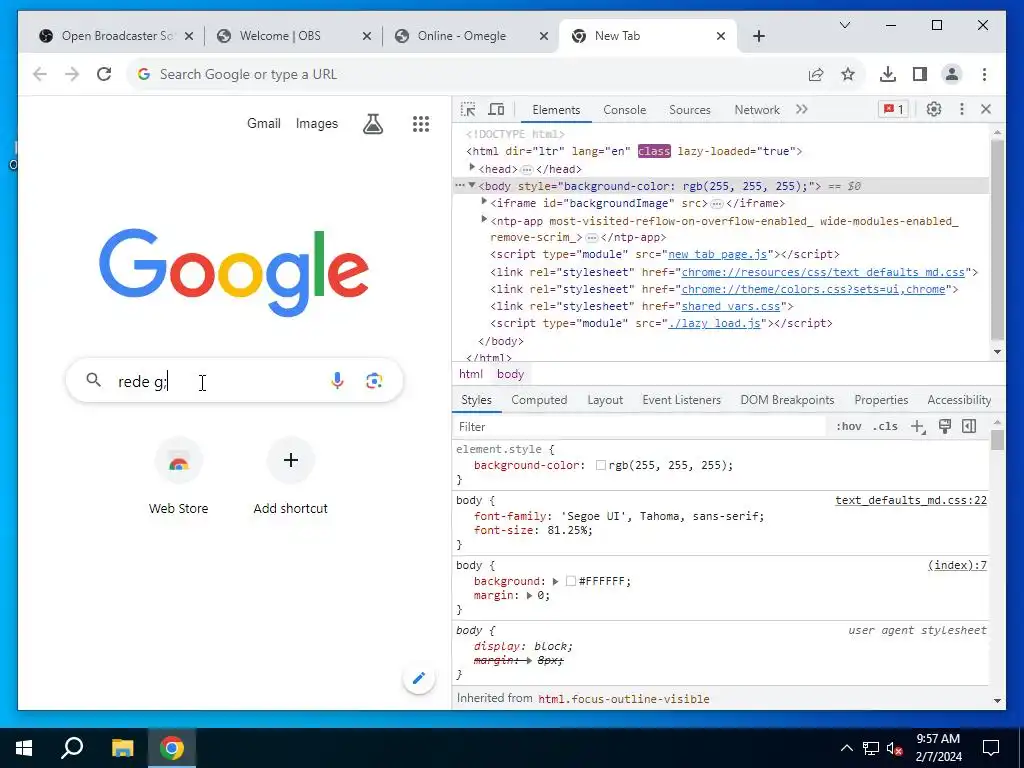
Task: Open the Chrome three-dot menu
Action: tap(984, 74)
